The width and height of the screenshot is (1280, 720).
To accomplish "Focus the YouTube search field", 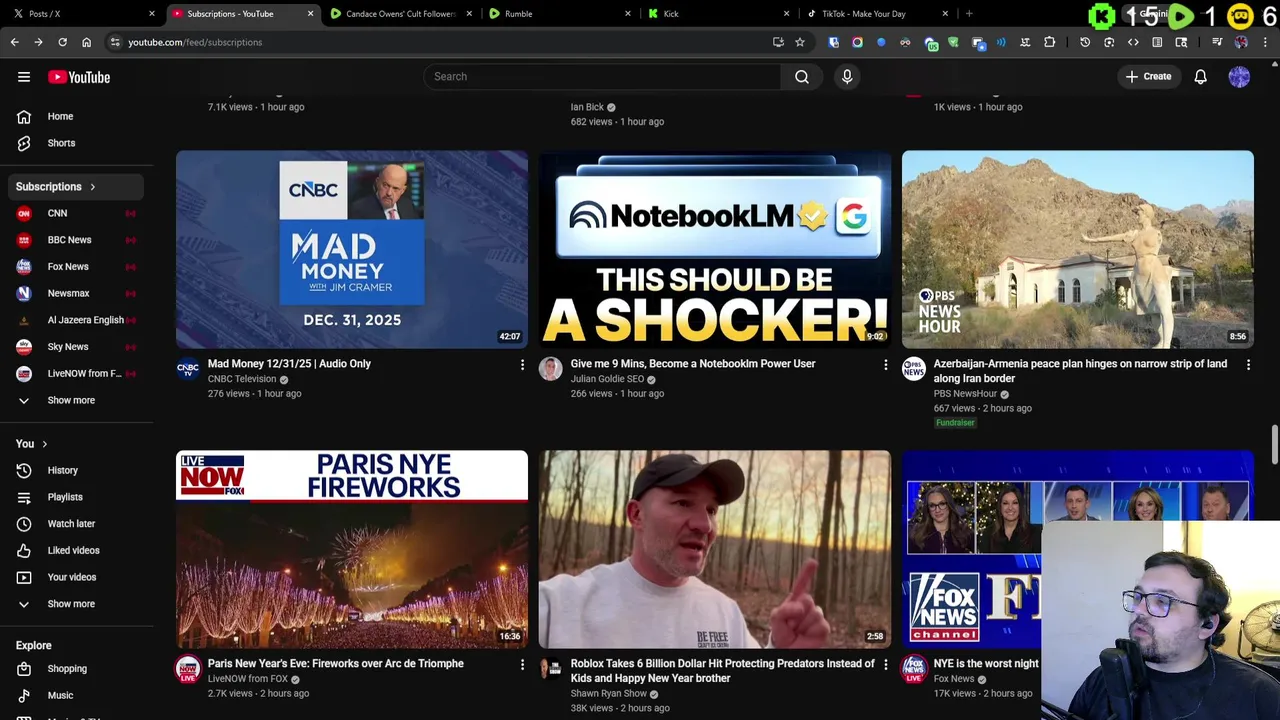I will tap(603, 77).
